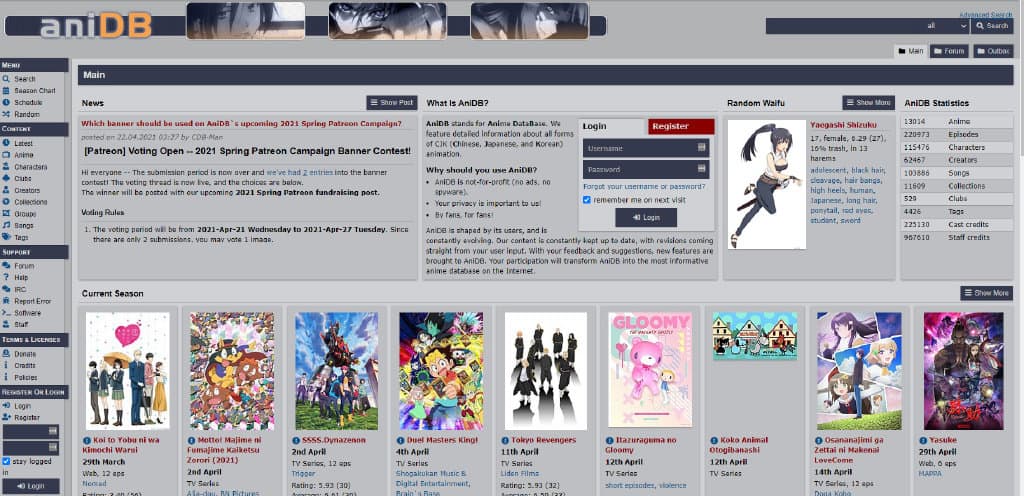
Task: Open the Random sidebar link
Action: (x=27, y=114)
